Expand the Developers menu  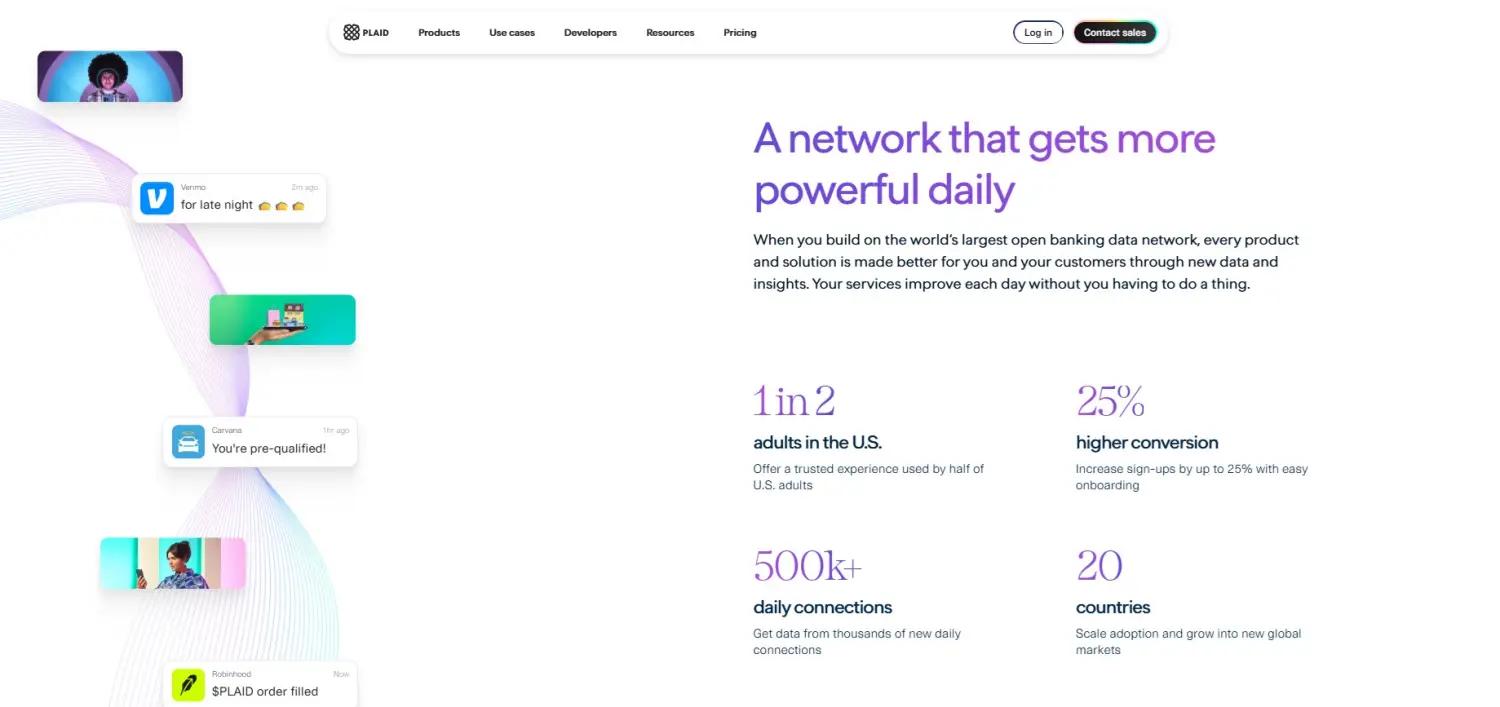[x=590, y=33]
